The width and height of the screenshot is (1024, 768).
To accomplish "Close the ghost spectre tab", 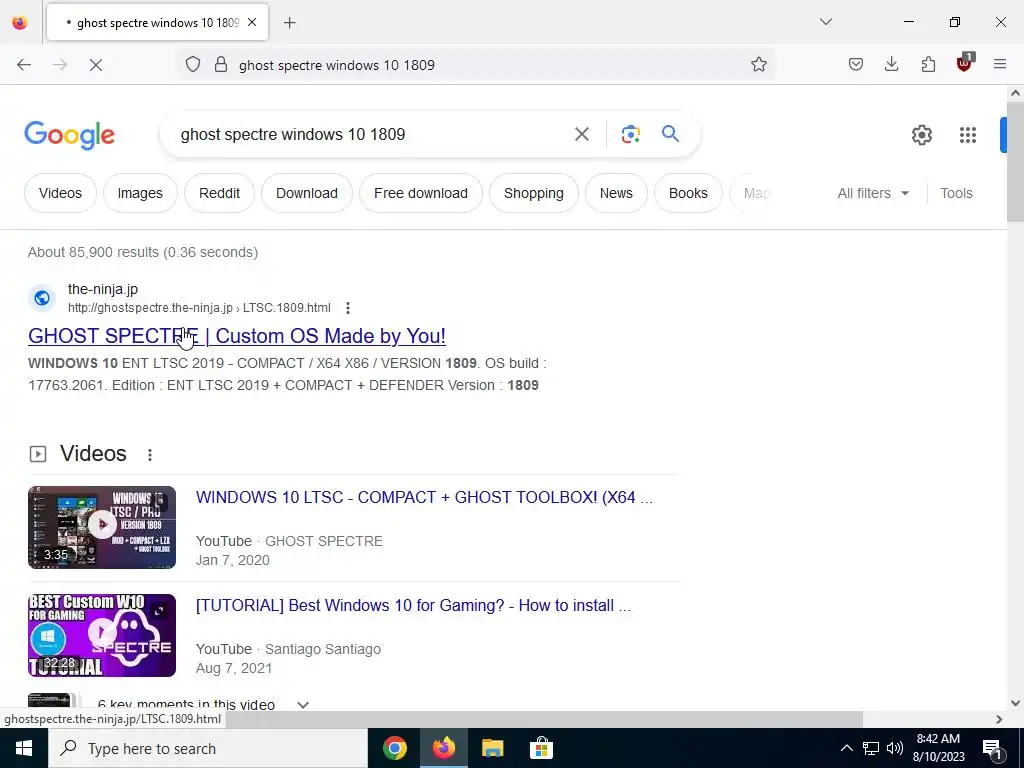I will 252,23.
